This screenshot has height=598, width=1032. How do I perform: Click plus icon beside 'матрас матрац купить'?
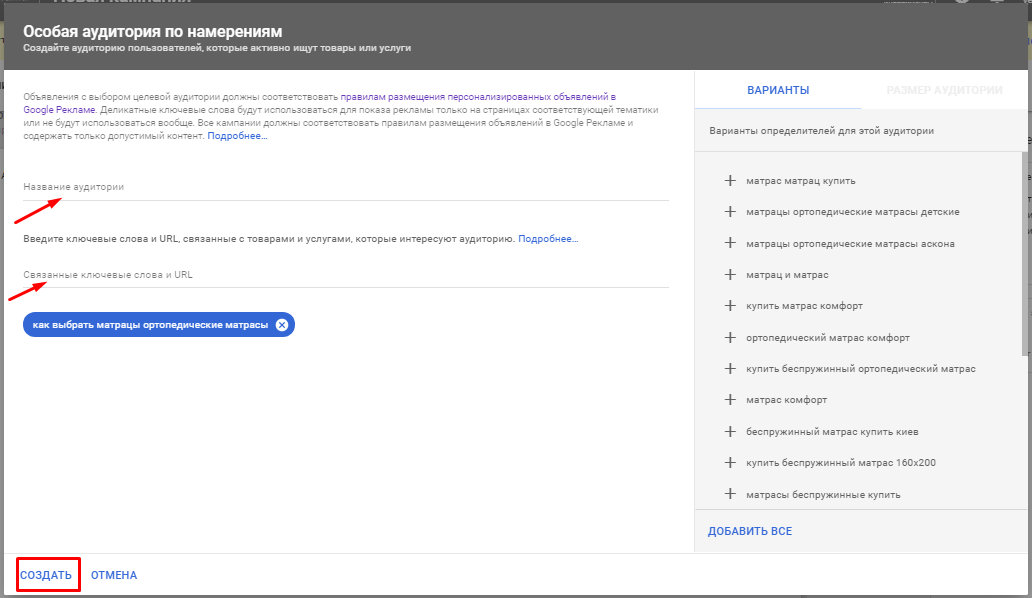(729, 181)
